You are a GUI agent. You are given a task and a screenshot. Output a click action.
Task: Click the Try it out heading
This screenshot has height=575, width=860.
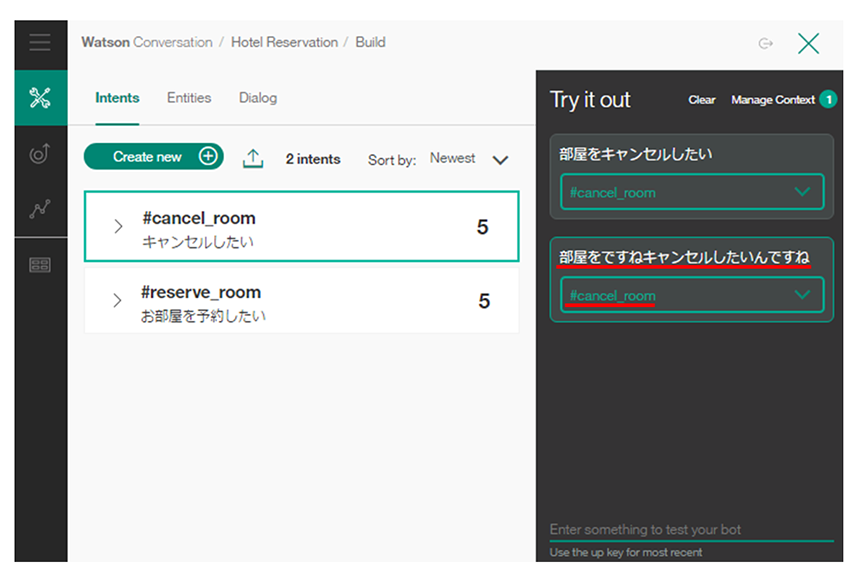pyautogui.click(x=590, y=100)
